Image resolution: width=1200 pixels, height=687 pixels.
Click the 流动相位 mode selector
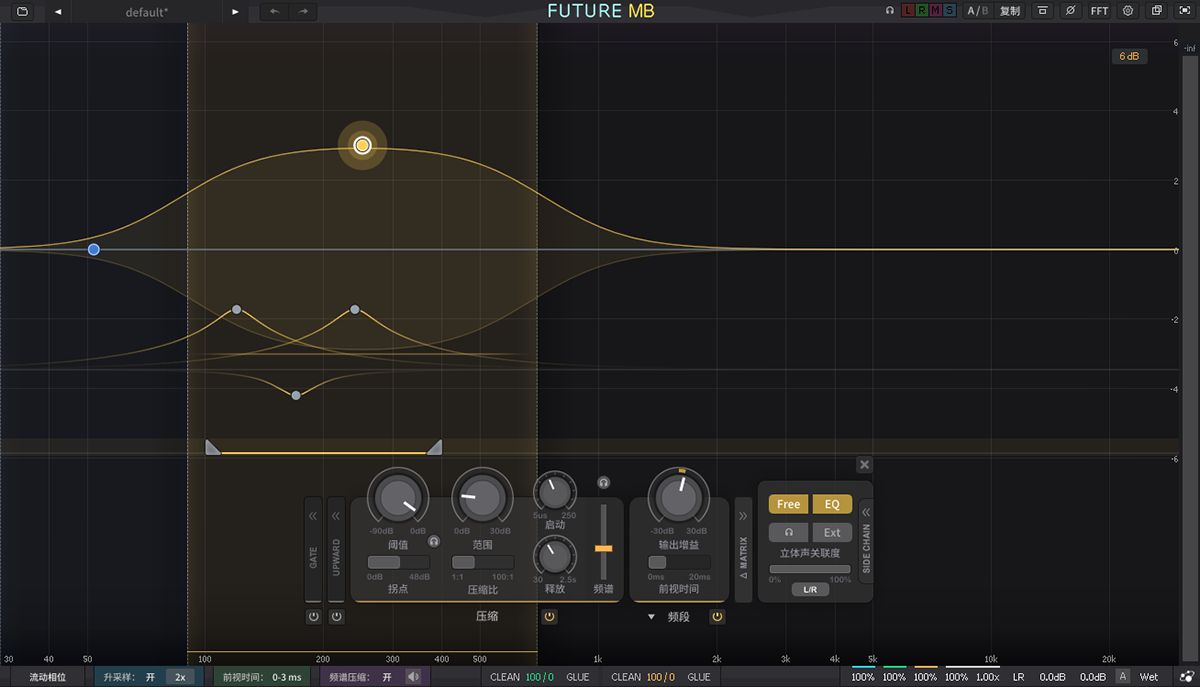click(x=48, y=677)
